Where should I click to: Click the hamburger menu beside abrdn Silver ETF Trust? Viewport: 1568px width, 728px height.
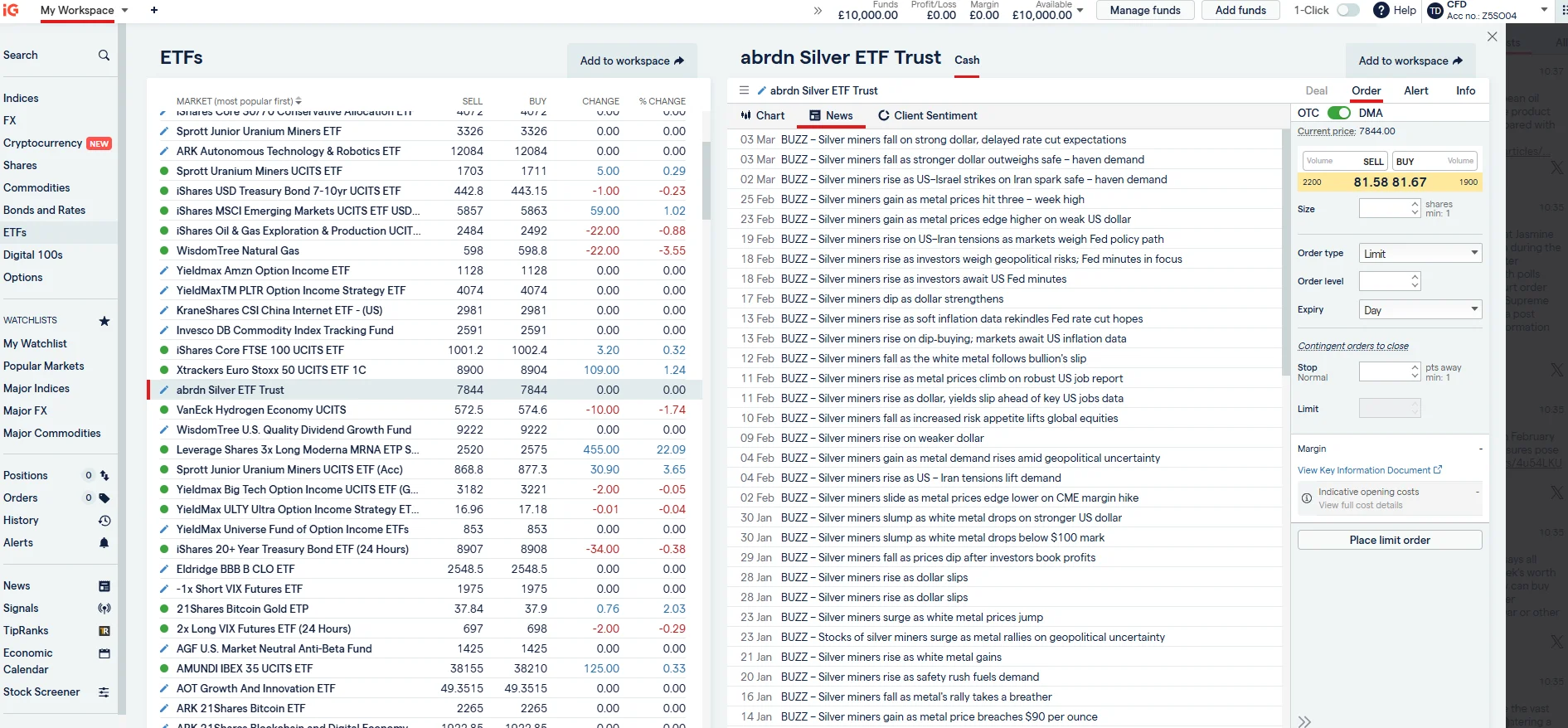click(744, 90)
